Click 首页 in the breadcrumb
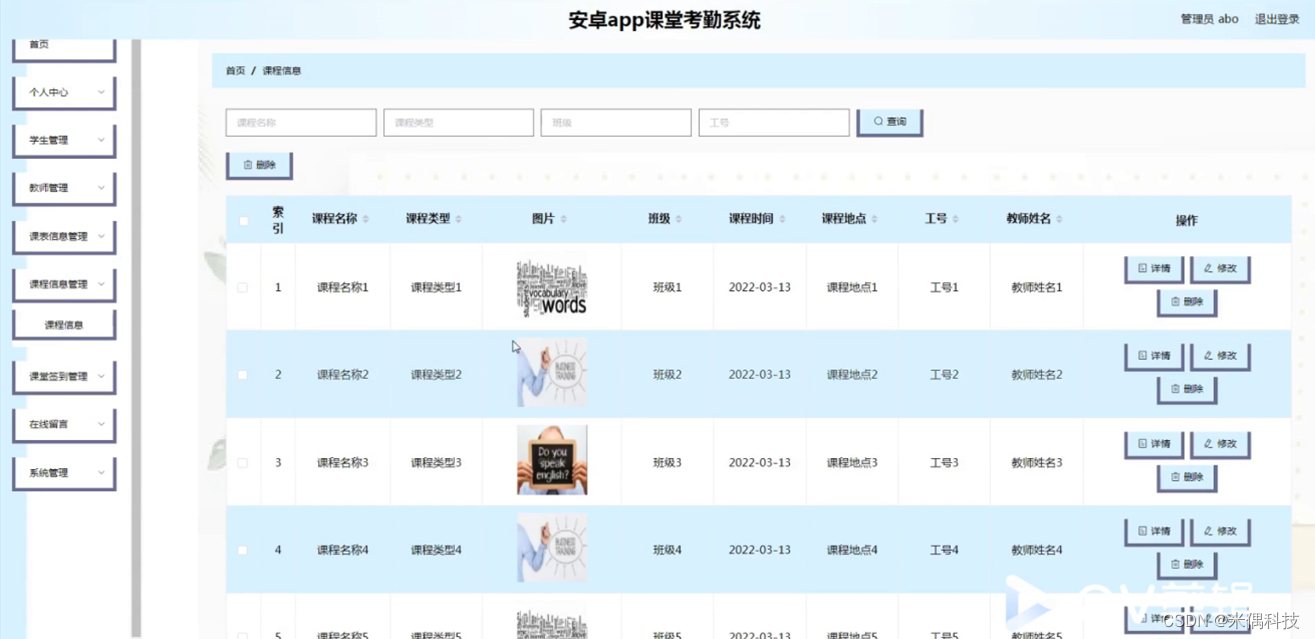Screen dimensions: 1315x639 tap(235, 71)
